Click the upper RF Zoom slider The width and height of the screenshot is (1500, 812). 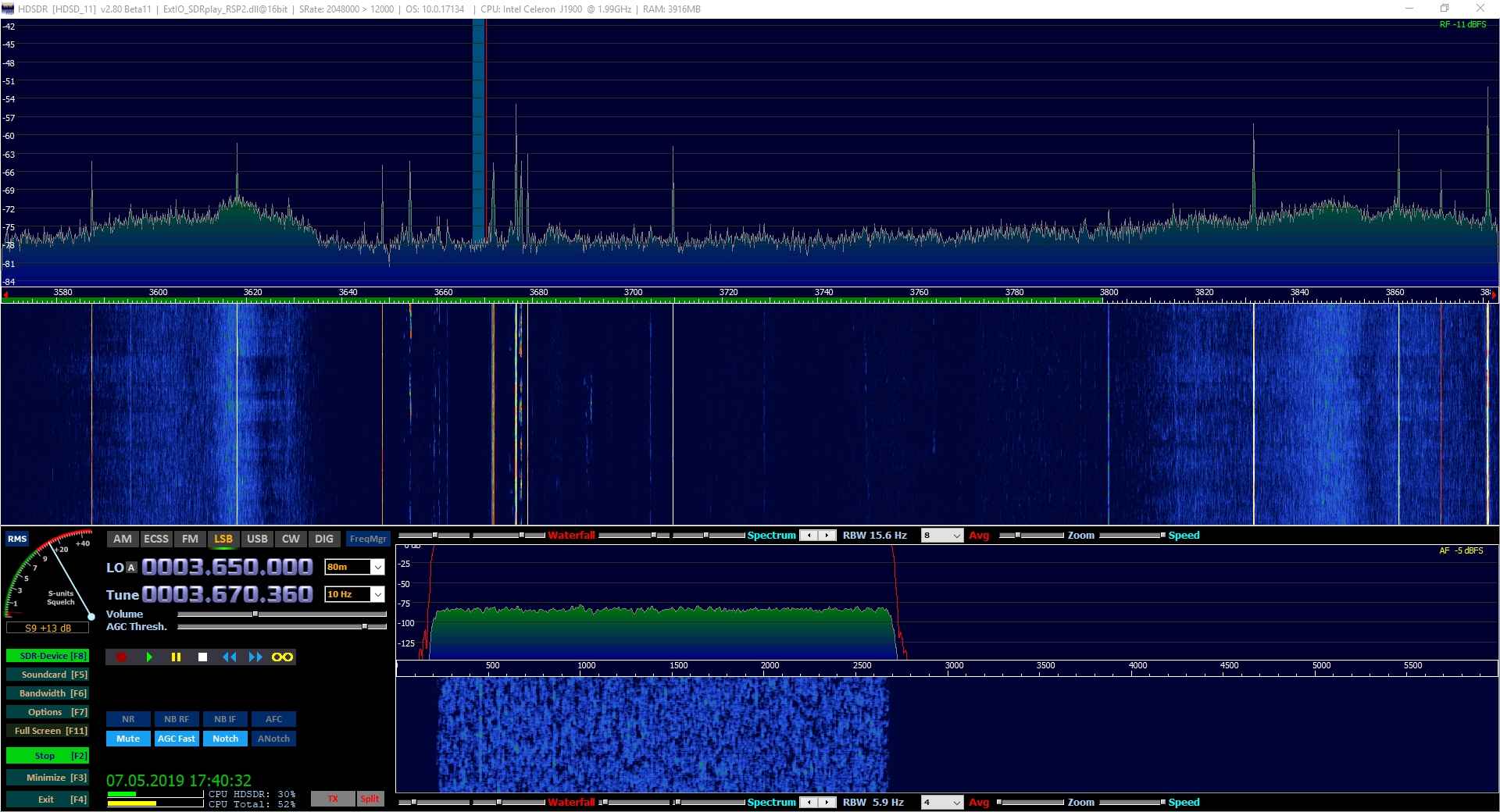pyautogui.click(x=1031, y=536)
